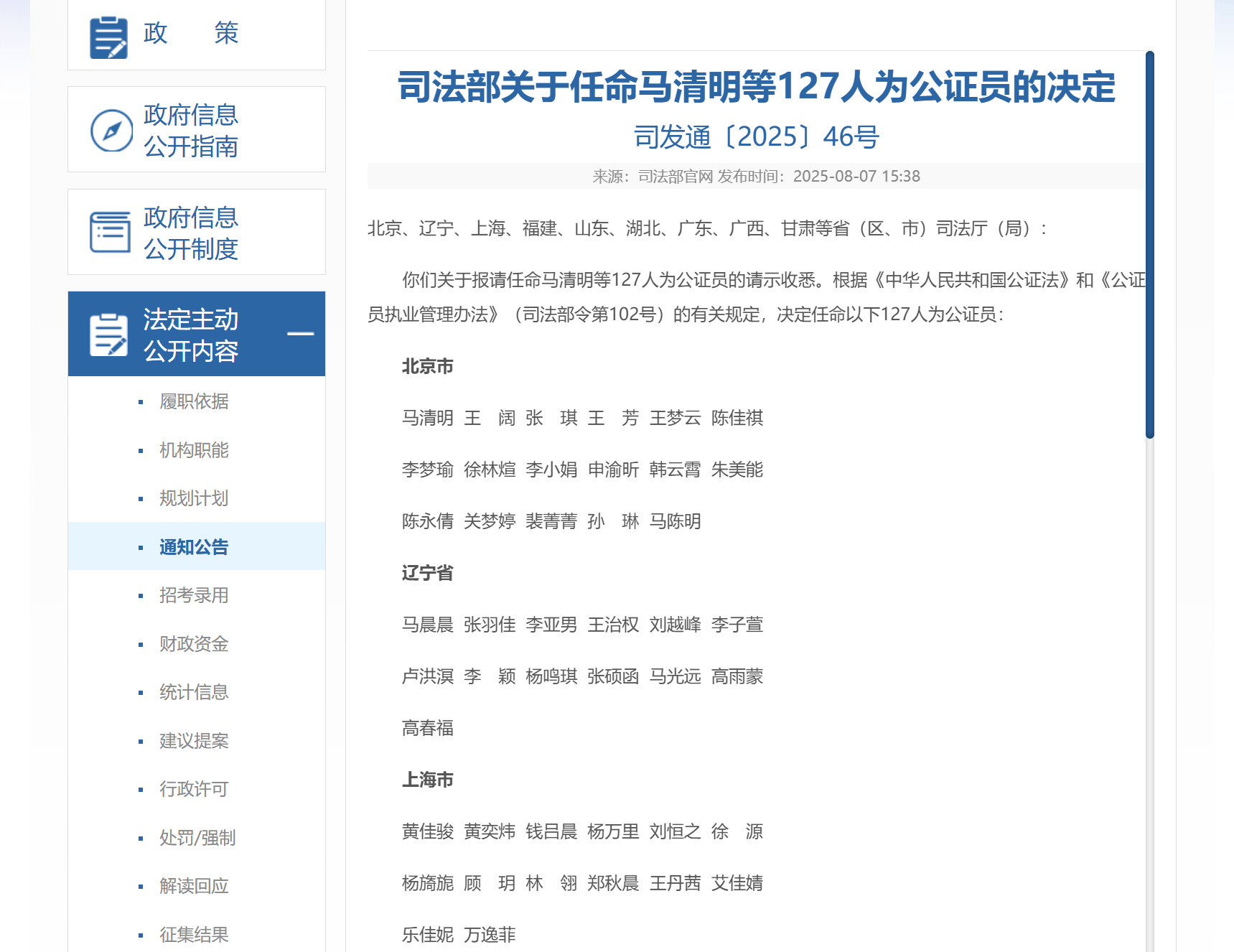Collapse the 法定主动公开内容 section with minus sign
The width and height of the screenshot is (1234, 952).
[x=300, y=334]
